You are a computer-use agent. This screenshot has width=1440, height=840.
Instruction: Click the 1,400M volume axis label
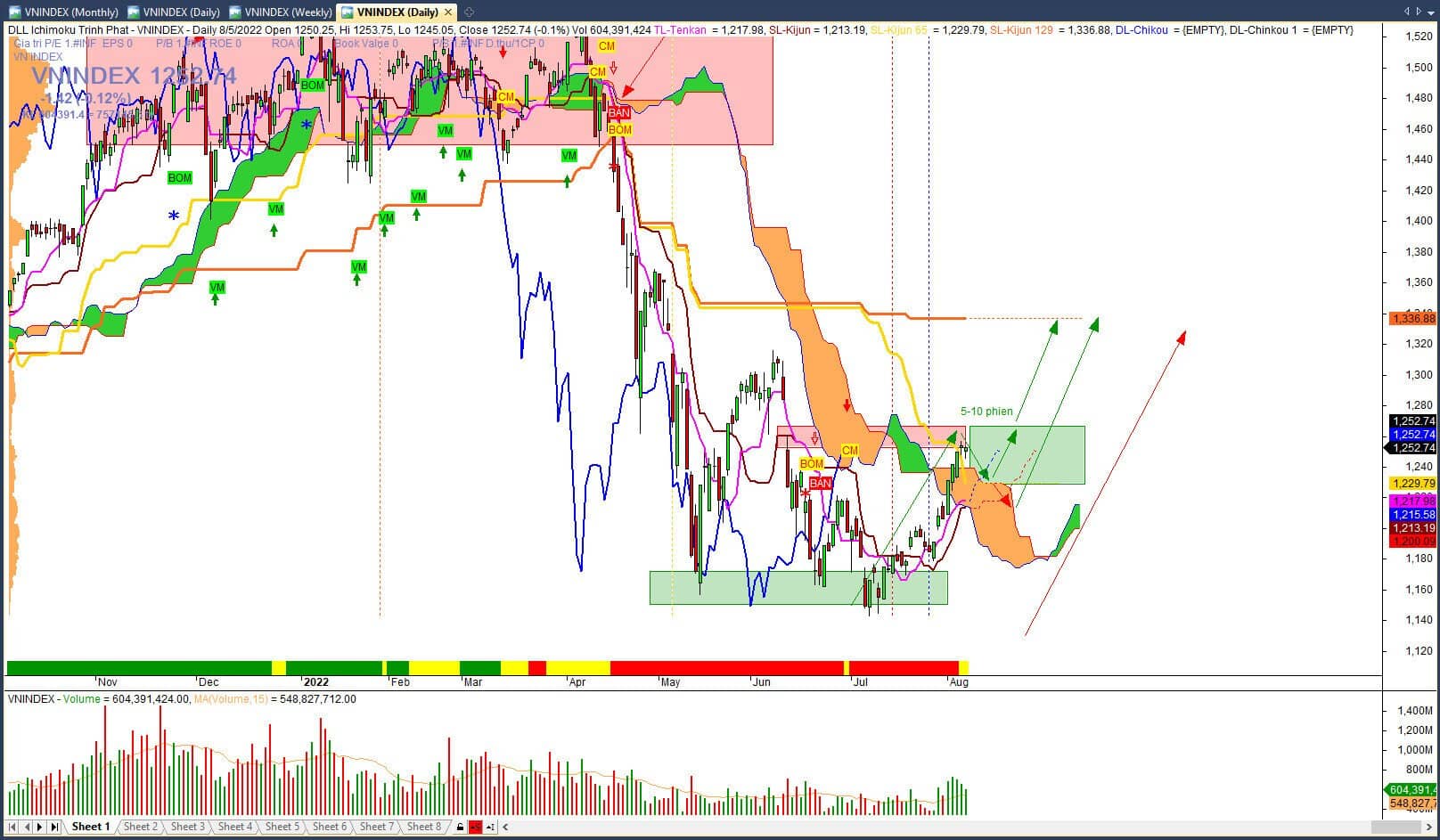click(x=1415, y=711)
